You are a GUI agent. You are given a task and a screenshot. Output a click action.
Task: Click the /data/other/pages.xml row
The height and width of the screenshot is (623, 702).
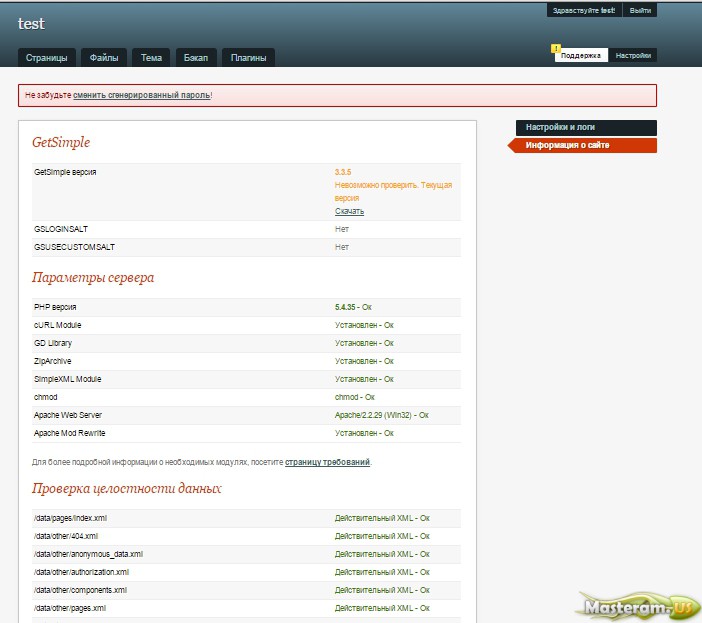point(246,608)
